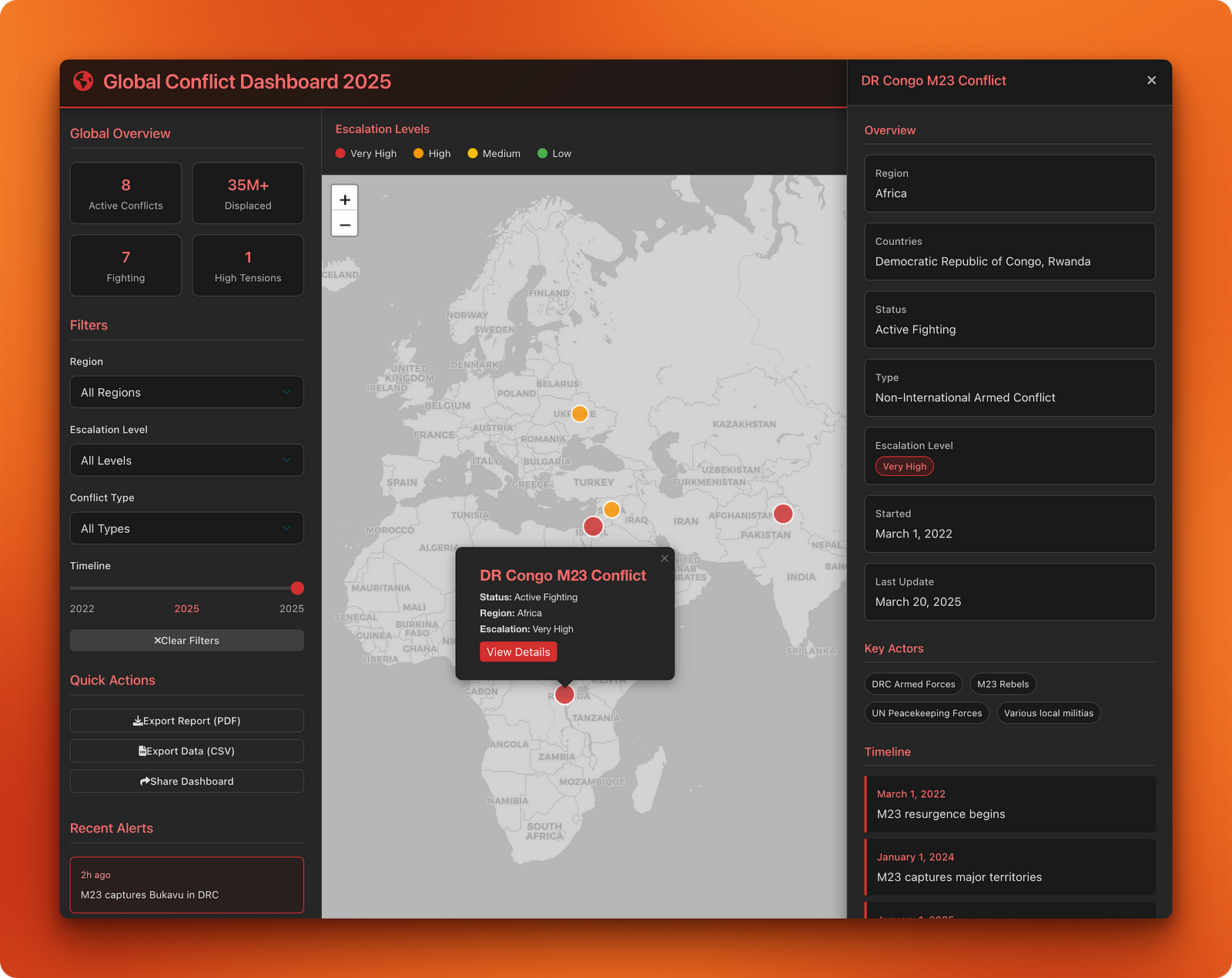Click the red marker near Pakistan
Screen dimensions: 1232x978
point(783,514)
